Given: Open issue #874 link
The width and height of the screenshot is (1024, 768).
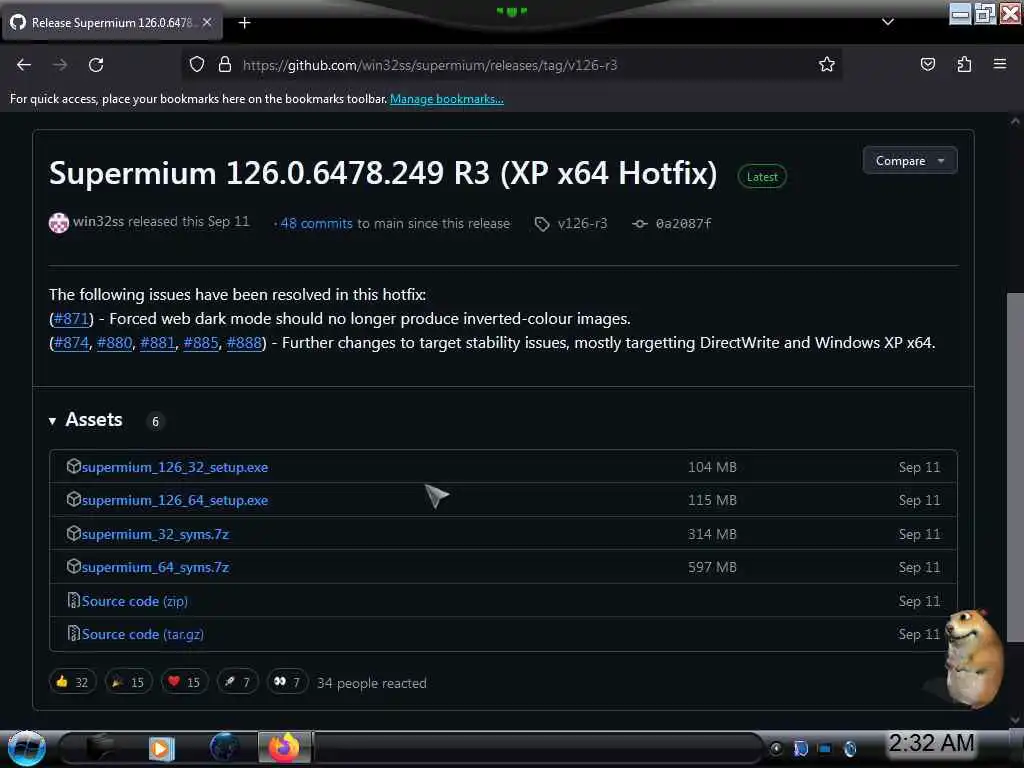Looking at the screenshot, I should 71,343.
